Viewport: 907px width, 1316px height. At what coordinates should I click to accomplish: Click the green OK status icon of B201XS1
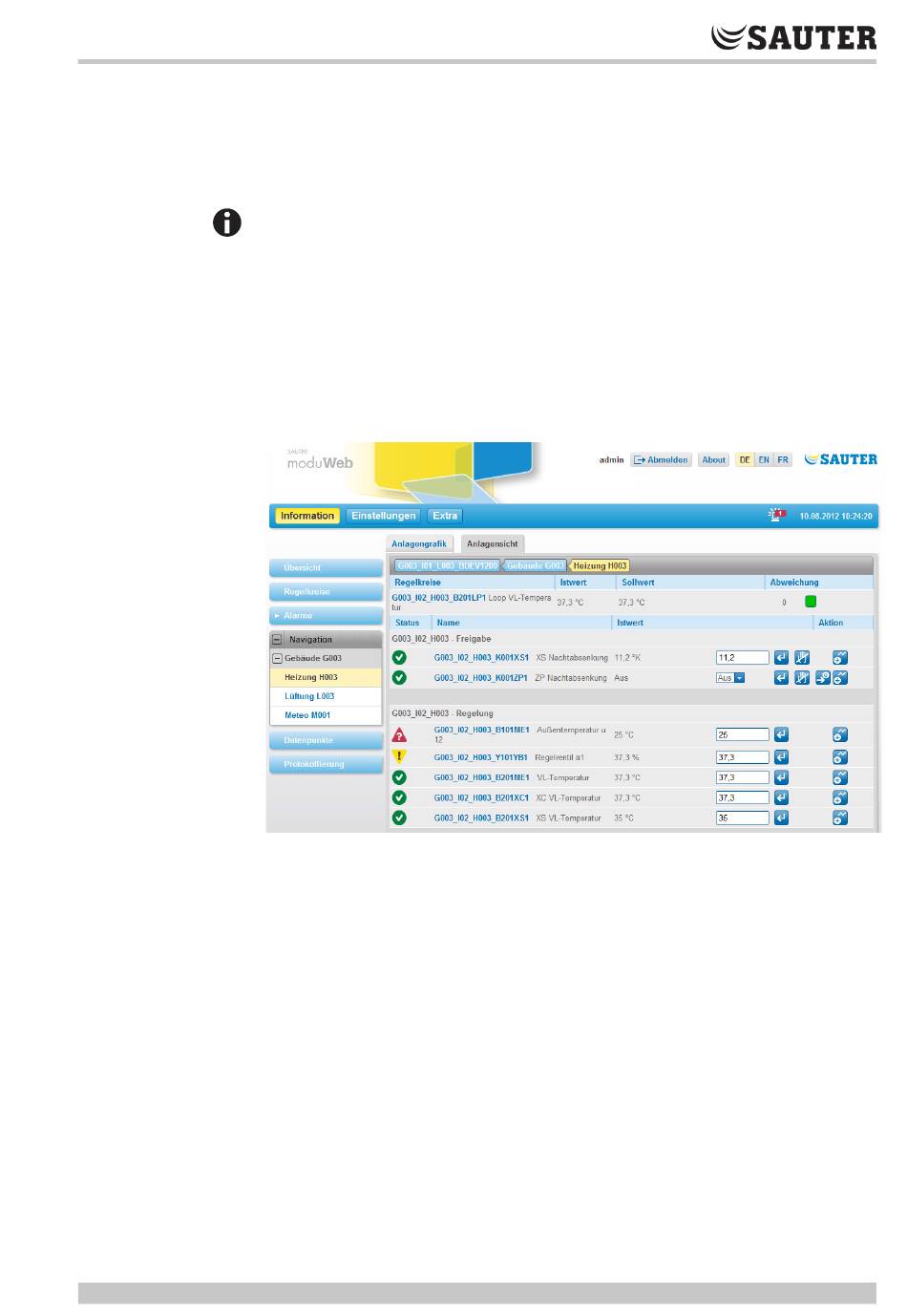[400, 817]
